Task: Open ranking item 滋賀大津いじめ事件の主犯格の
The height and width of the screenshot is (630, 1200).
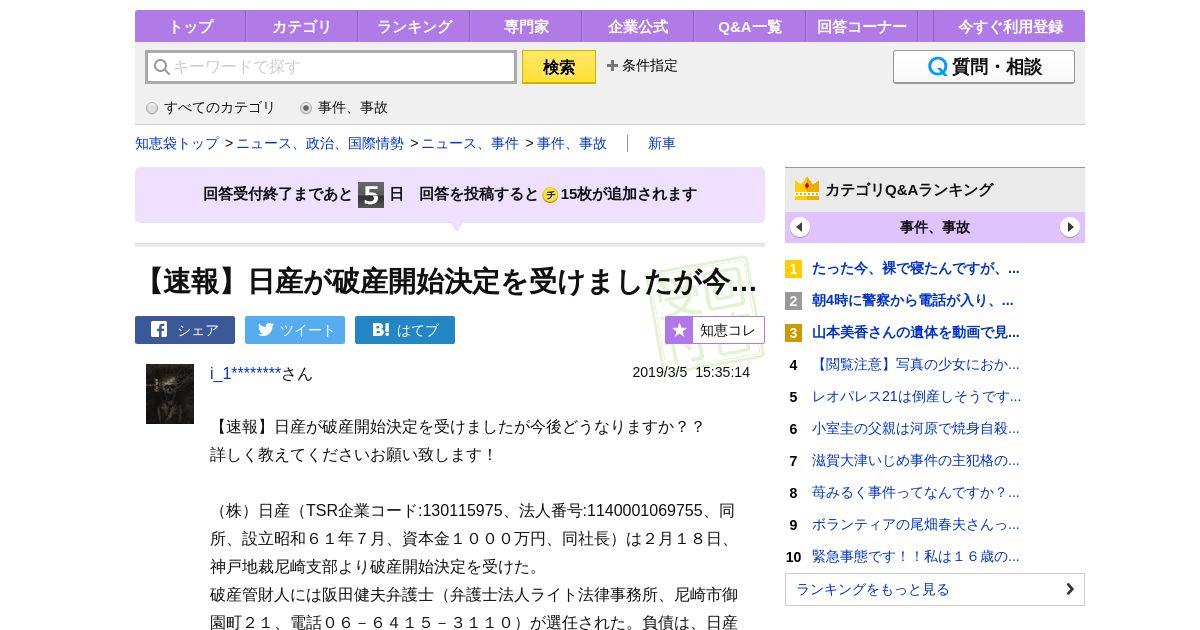Action: click(916, 460)
